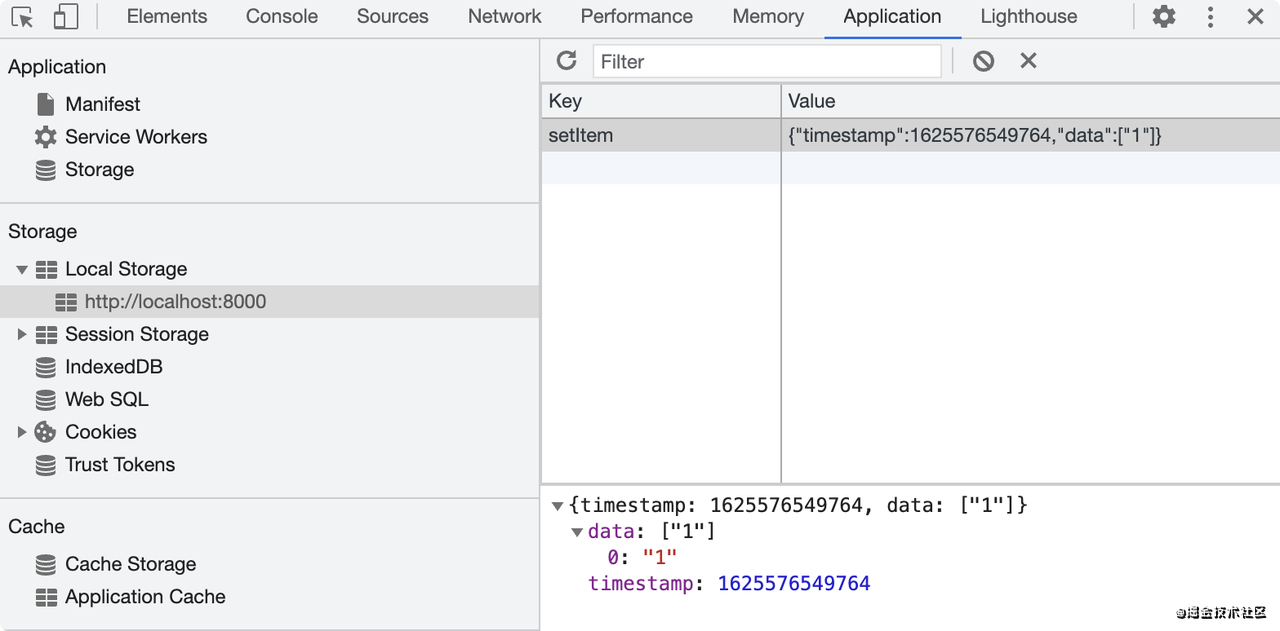Image resolution: width=1280 pixels, height=631 pixels.
Task: Toggle the device toolbar icon
Action: click(66, 17)
